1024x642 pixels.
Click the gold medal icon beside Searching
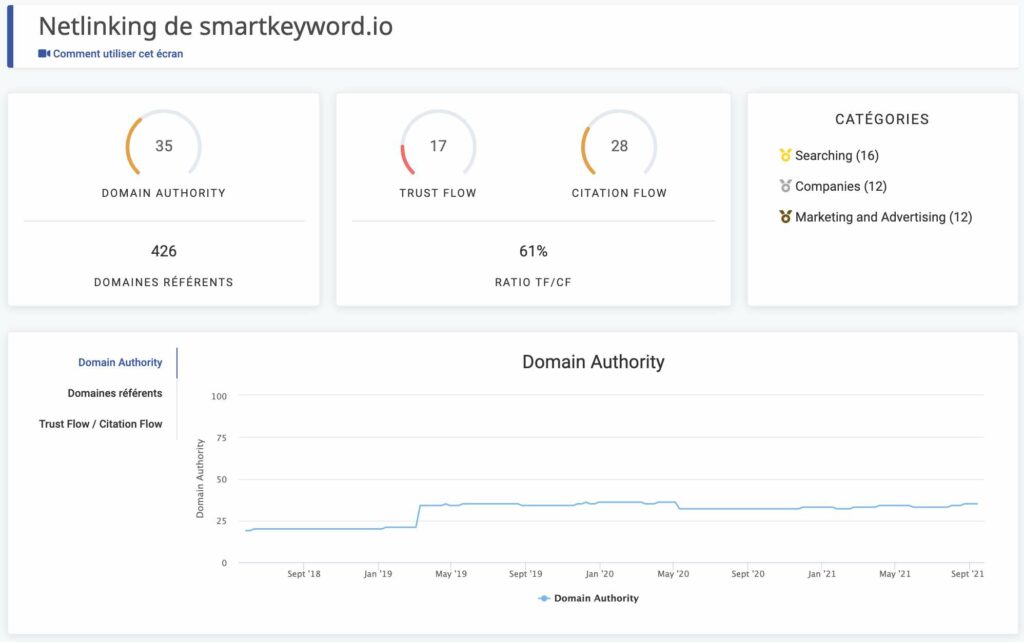[x=785, y=155]
